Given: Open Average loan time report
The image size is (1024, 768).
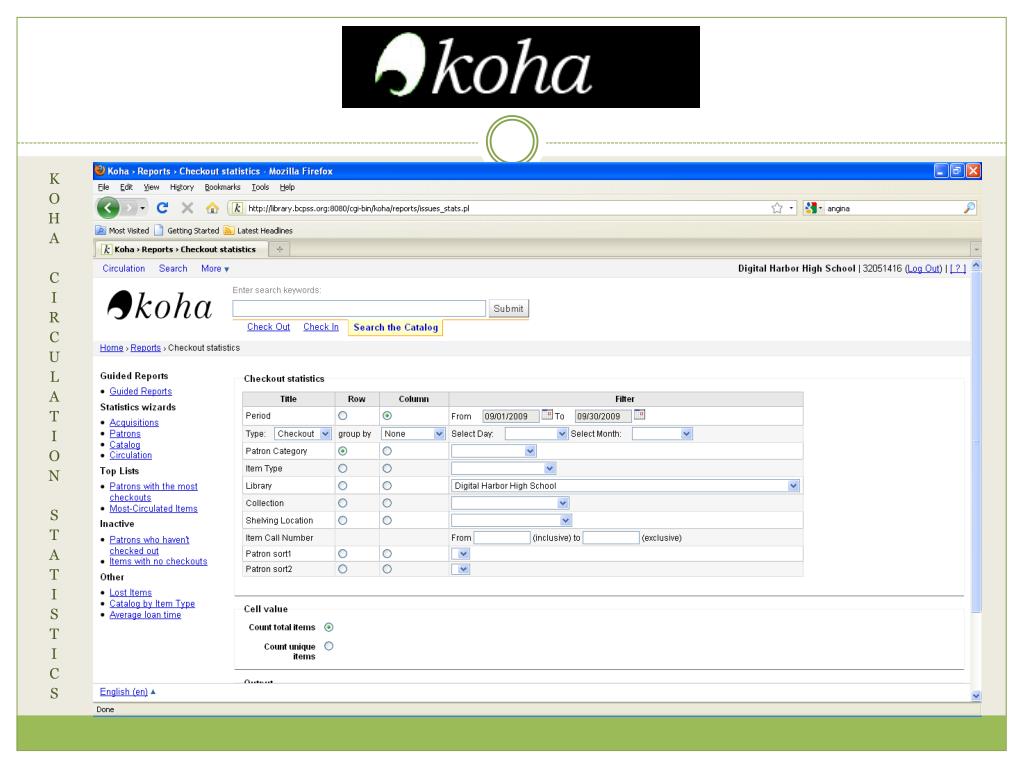Looking at the screenshot, I should click(x=145, y=615).
